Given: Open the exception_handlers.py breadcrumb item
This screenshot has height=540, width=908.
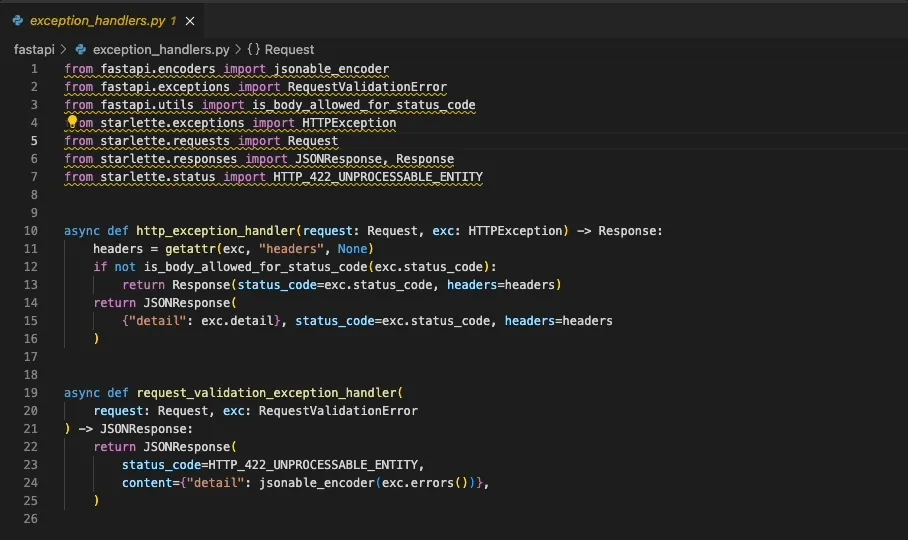Looking at the screenshot, I should [x=161, y=50].
